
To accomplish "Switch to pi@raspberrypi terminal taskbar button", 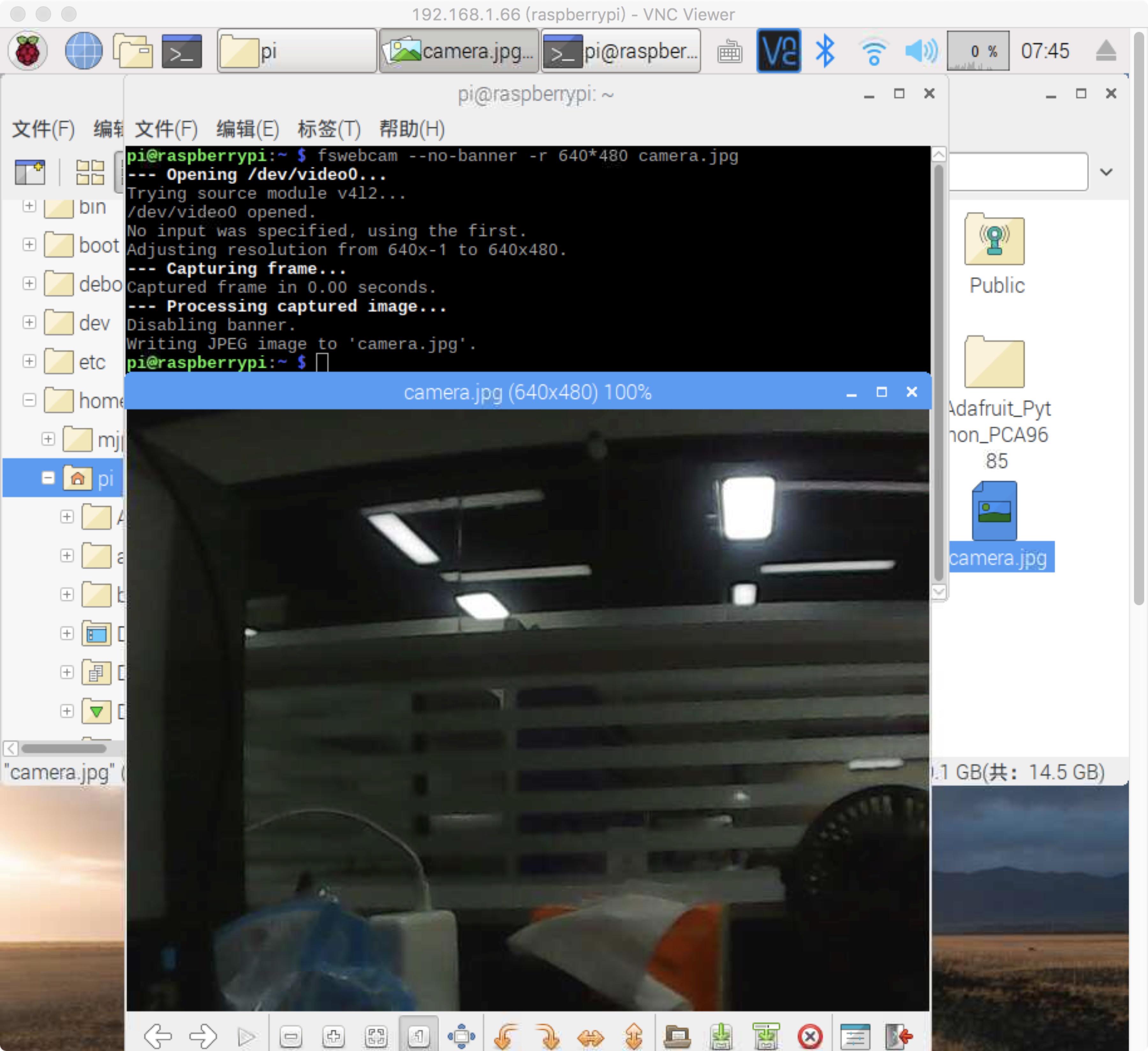I will pos(621,51).
